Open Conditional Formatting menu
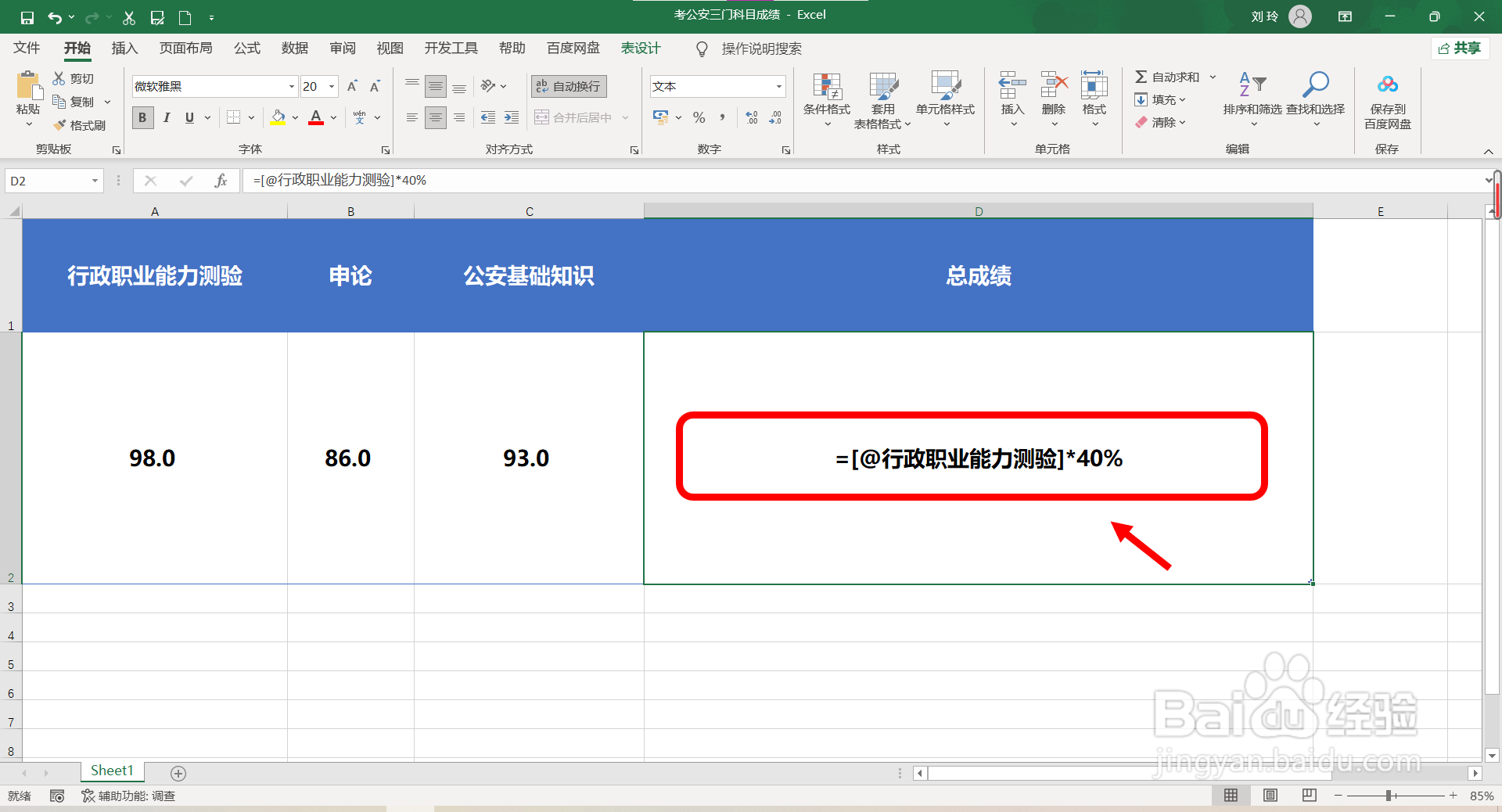Image resolution: width=1502 pixels, height=812 pixels. [827, 100]
